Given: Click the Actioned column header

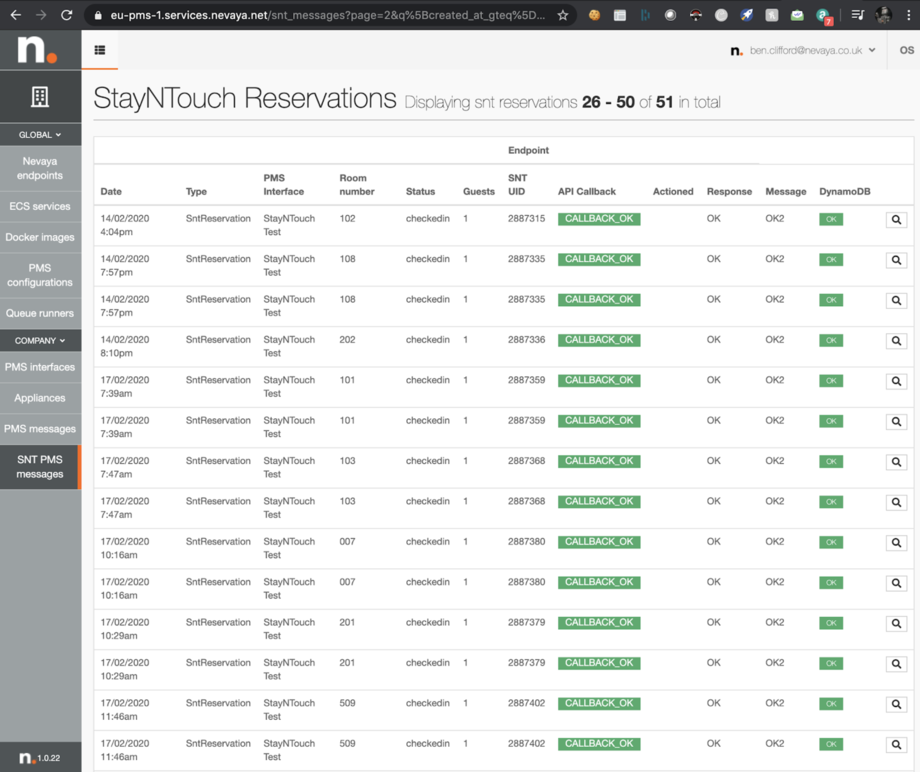Looking at the screenshot, I should pyautogui.click(x=673, y=191).
